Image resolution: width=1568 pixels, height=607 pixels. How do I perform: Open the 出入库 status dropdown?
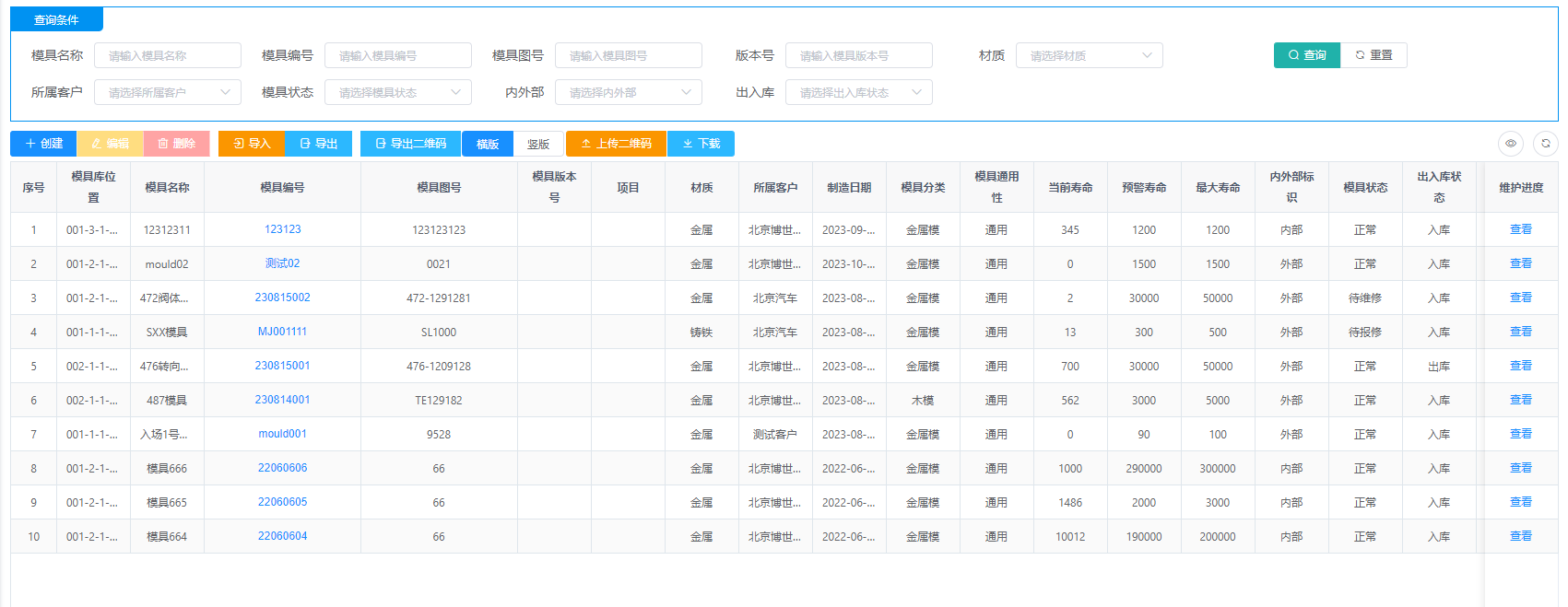[x=858, y=92]
